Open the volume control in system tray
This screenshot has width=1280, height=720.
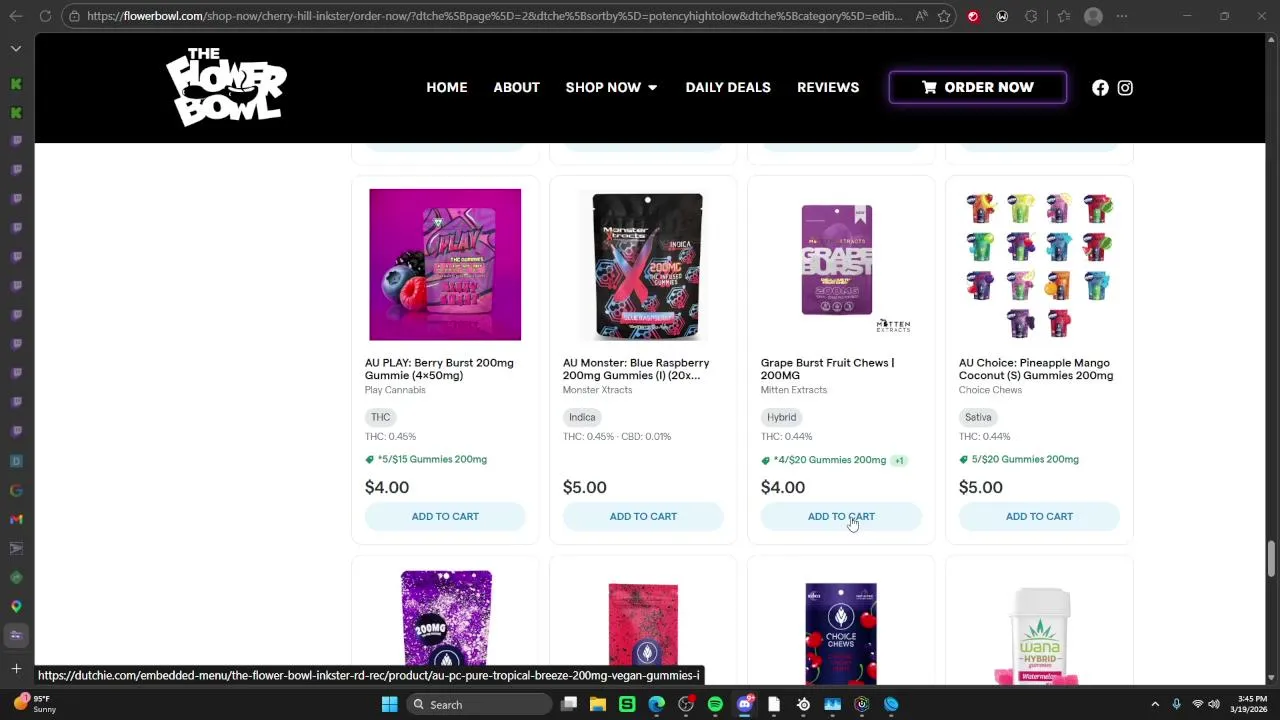click(1214, 704)
